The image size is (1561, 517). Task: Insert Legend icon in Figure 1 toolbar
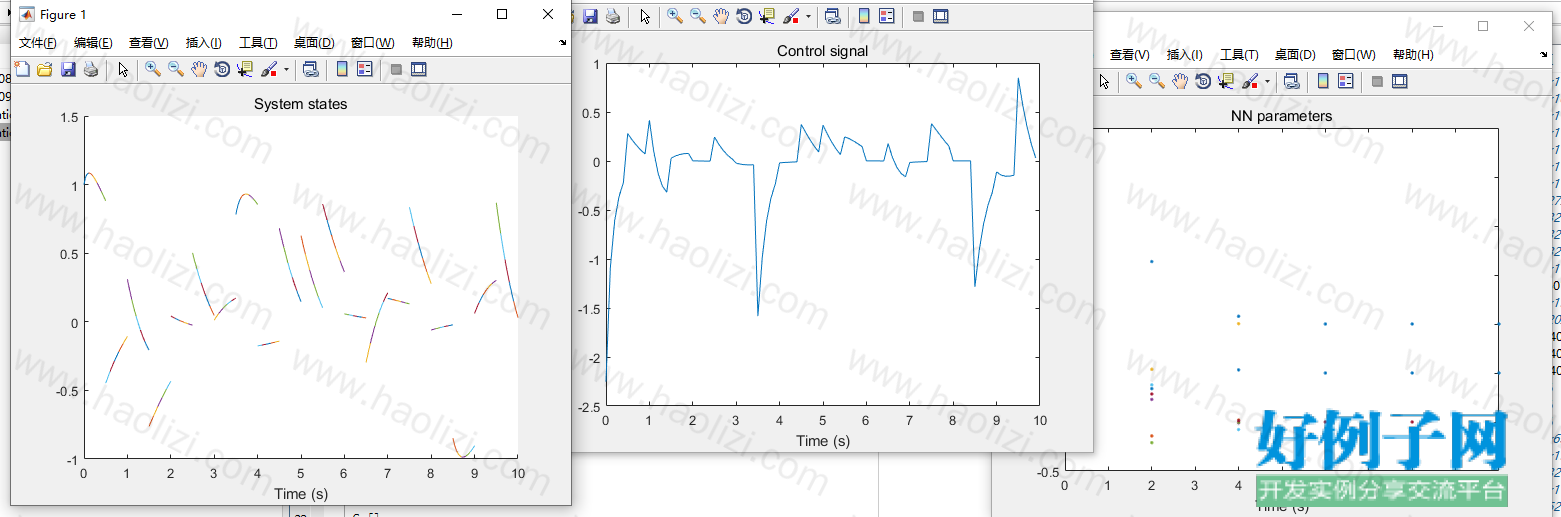[365, 69]
